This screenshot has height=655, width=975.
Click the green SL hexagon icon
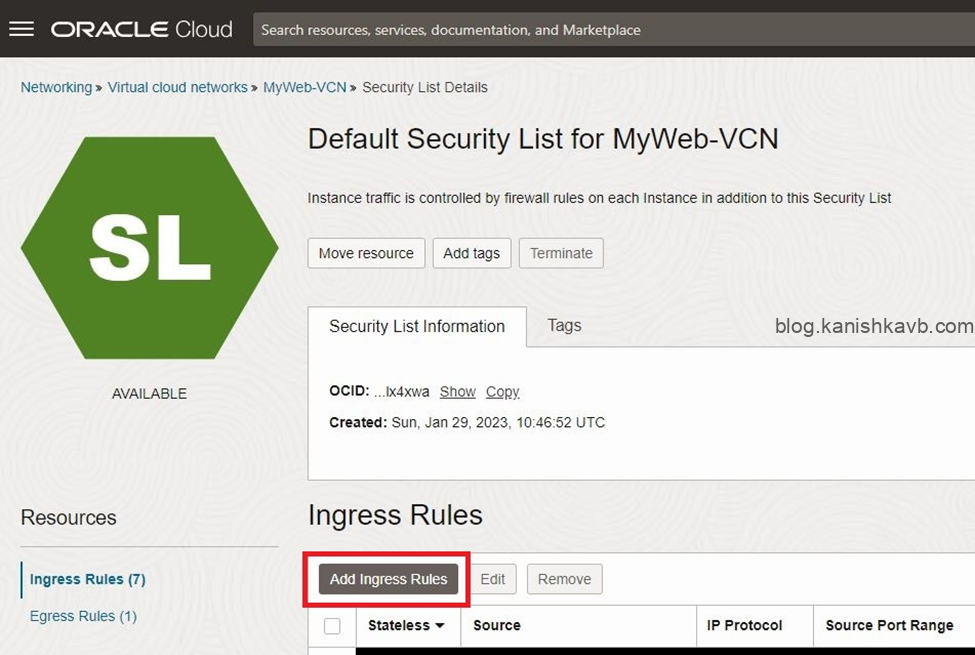149,249
